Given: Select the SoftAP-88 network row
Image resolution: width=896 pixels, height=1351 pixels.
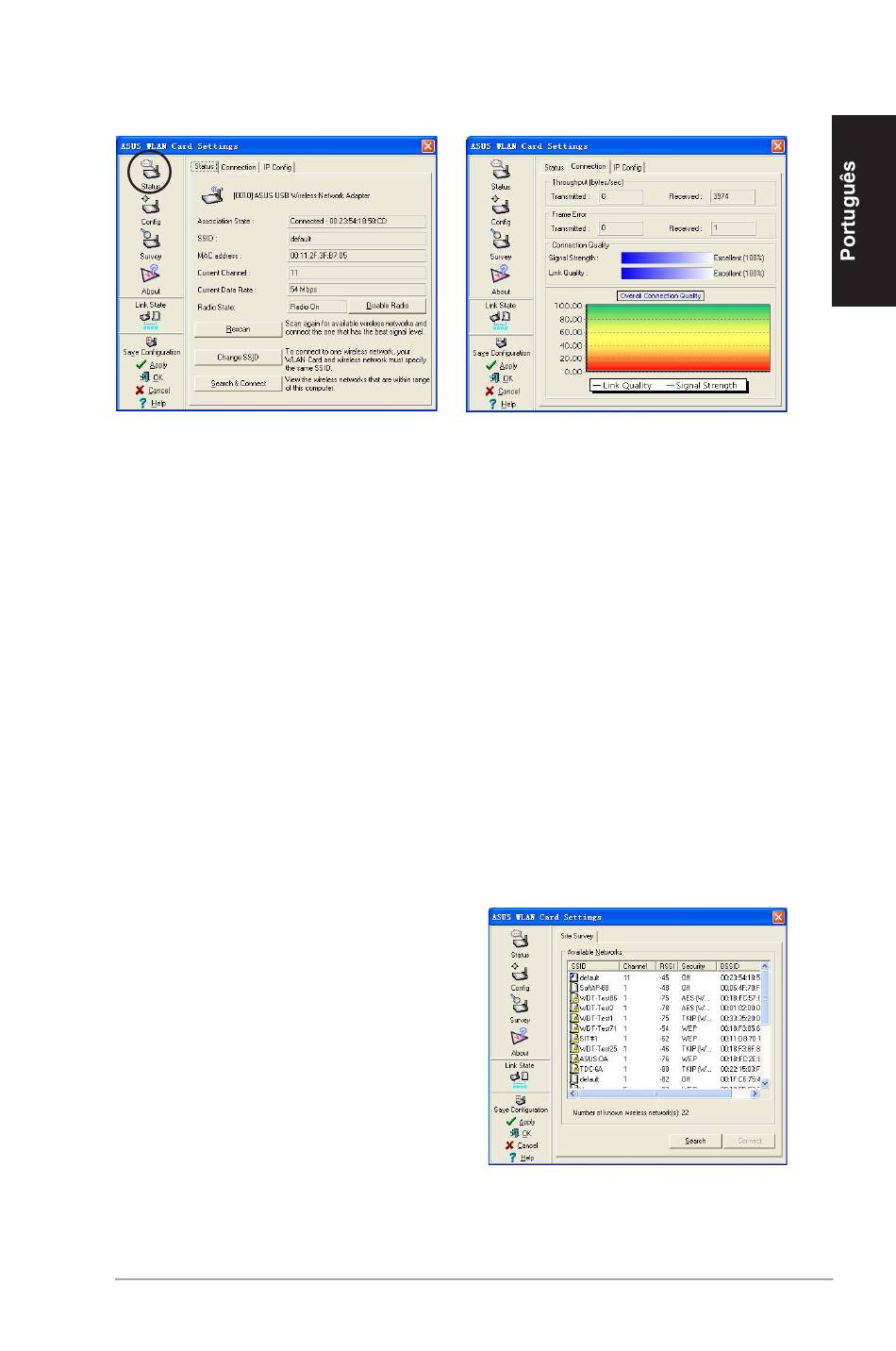Looking at the screenshot, I should [x=664, y=988].
